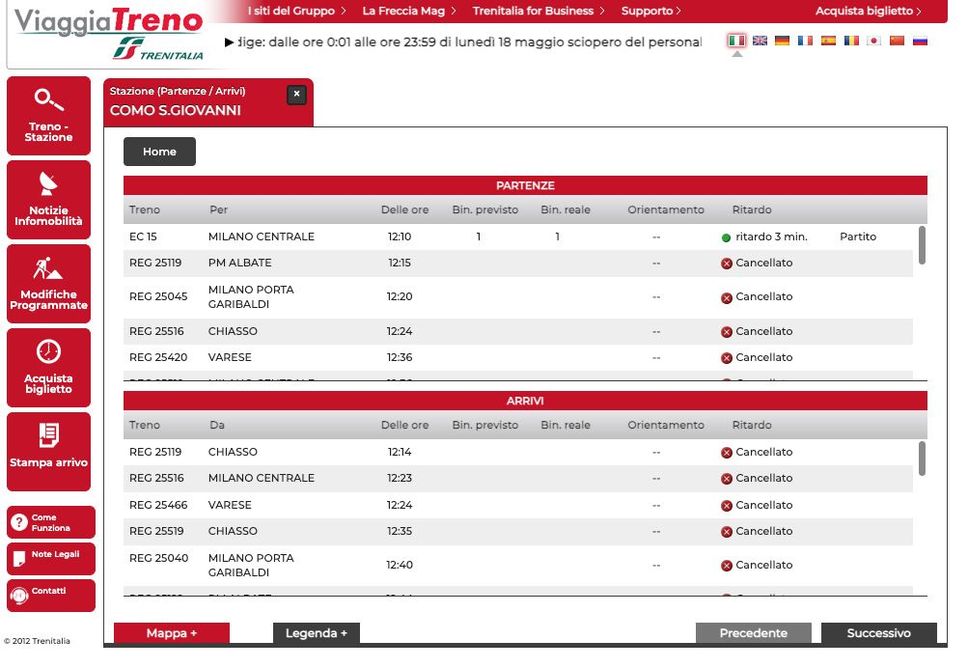The image size is (968, 668).
Task: Switch language to German flag
Action: (x=782, y=41)
